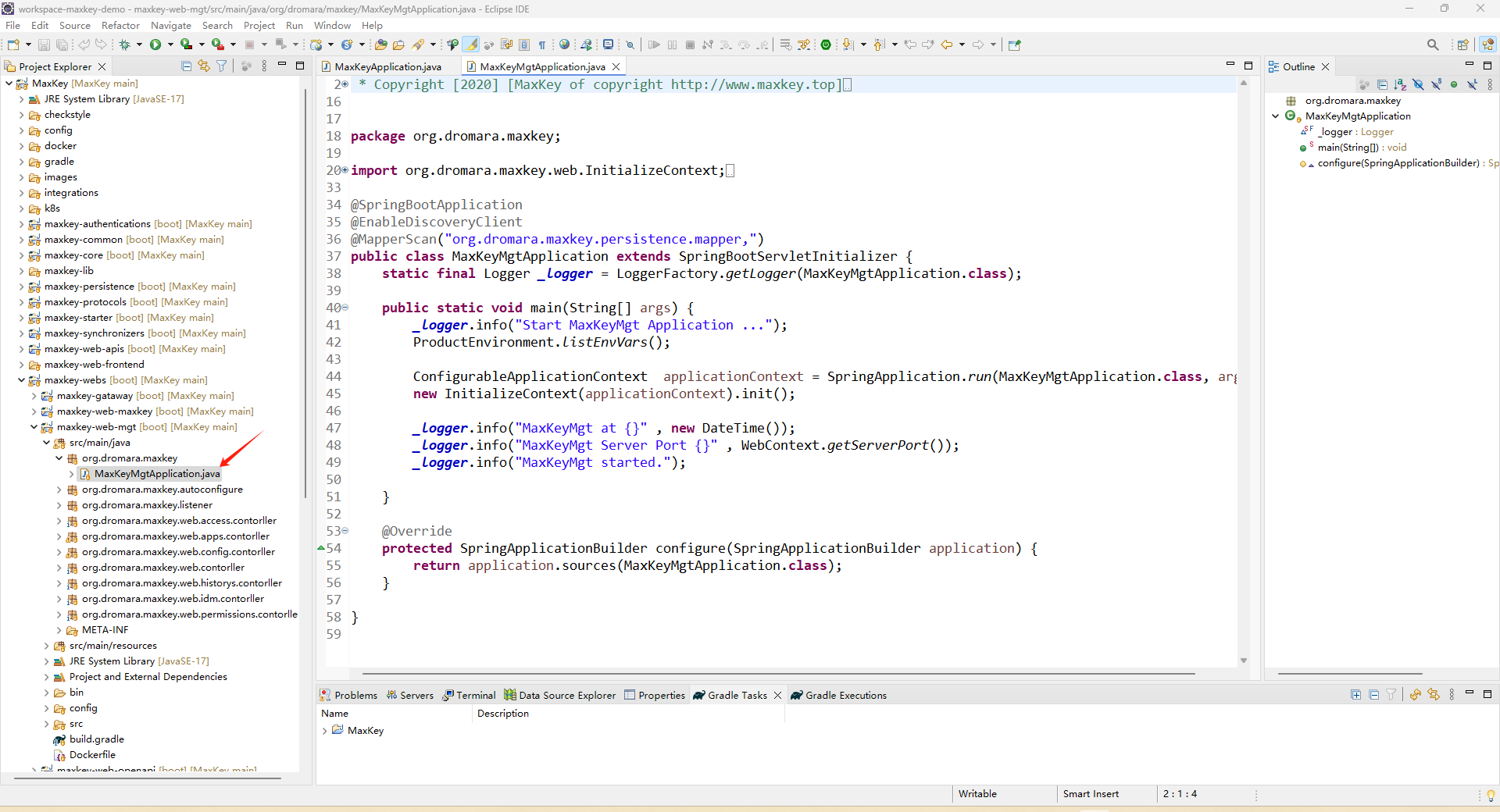Toggle Hide Static Members in Outline
This screenshot has width=1500, height=812.
1436,84
